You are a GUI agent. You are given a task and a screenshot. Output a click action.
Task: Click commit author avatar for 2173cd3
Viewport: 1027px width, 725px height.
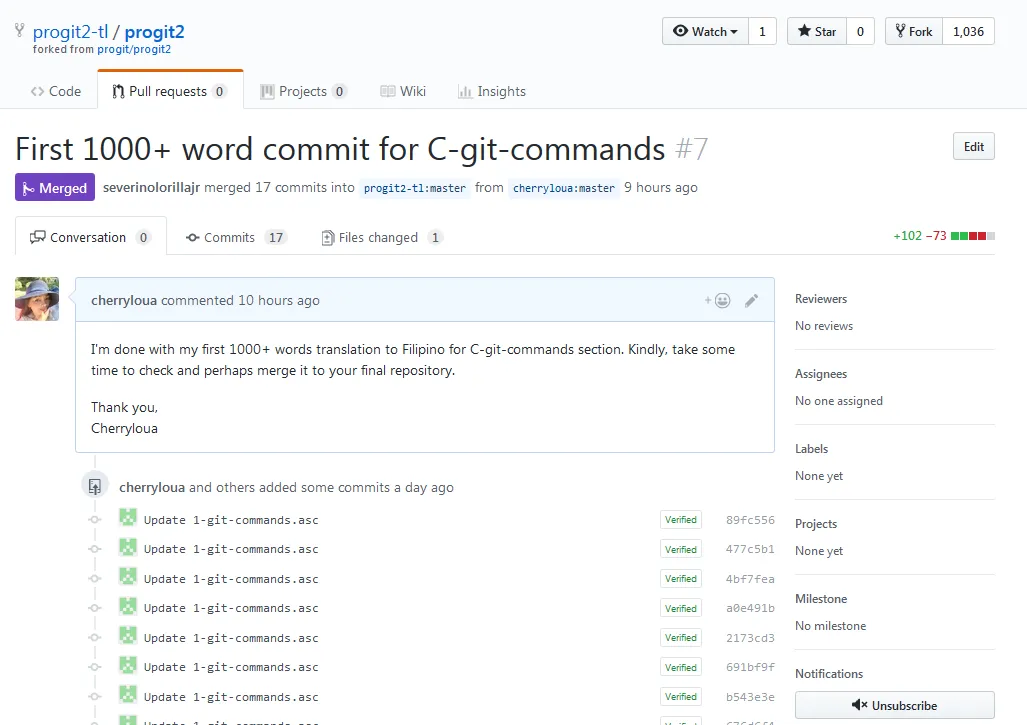point(128,635)
